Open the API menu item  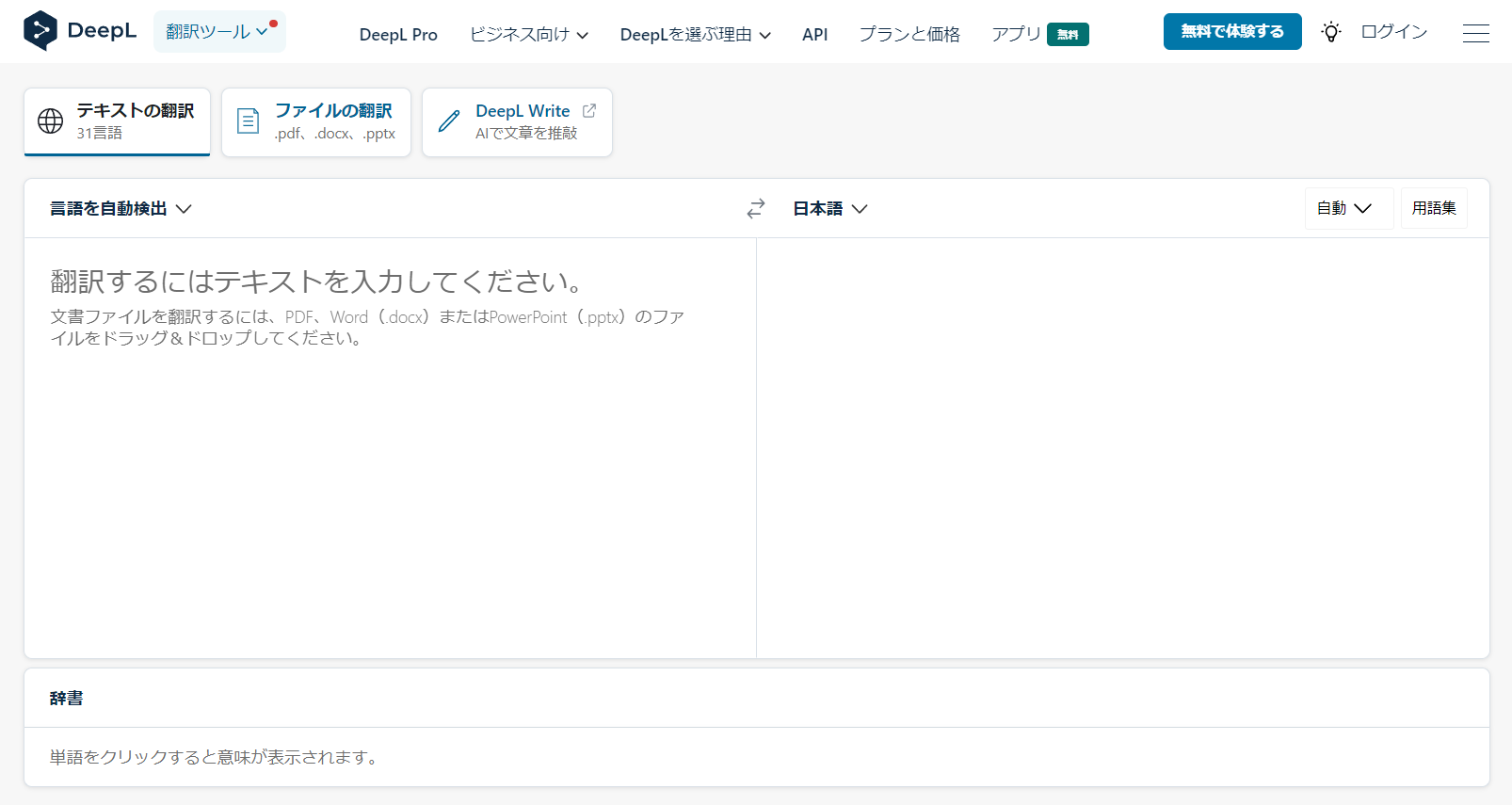[x=815, y=35]
